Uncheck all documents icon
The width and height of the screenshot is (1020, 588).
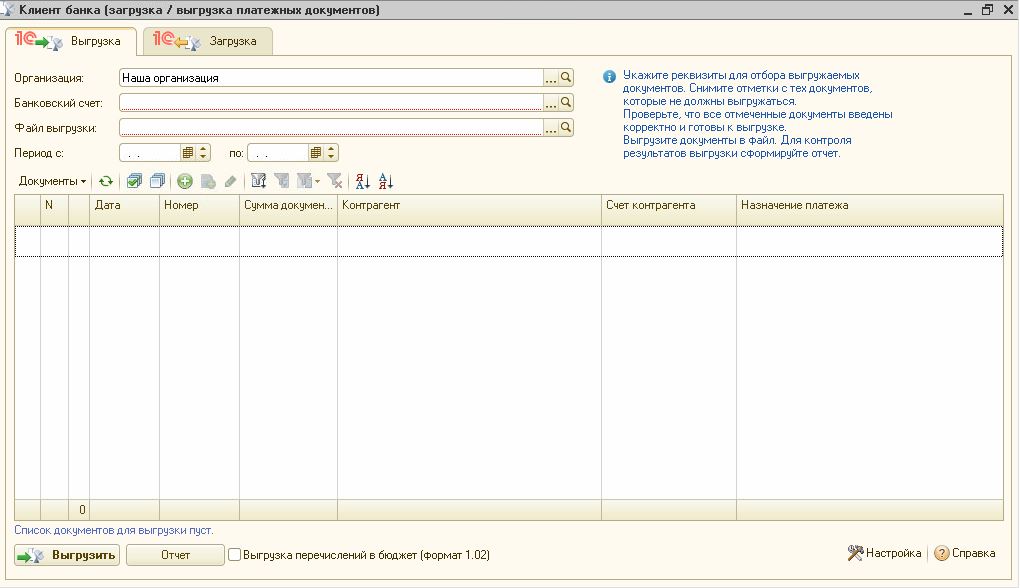point(157,181)
